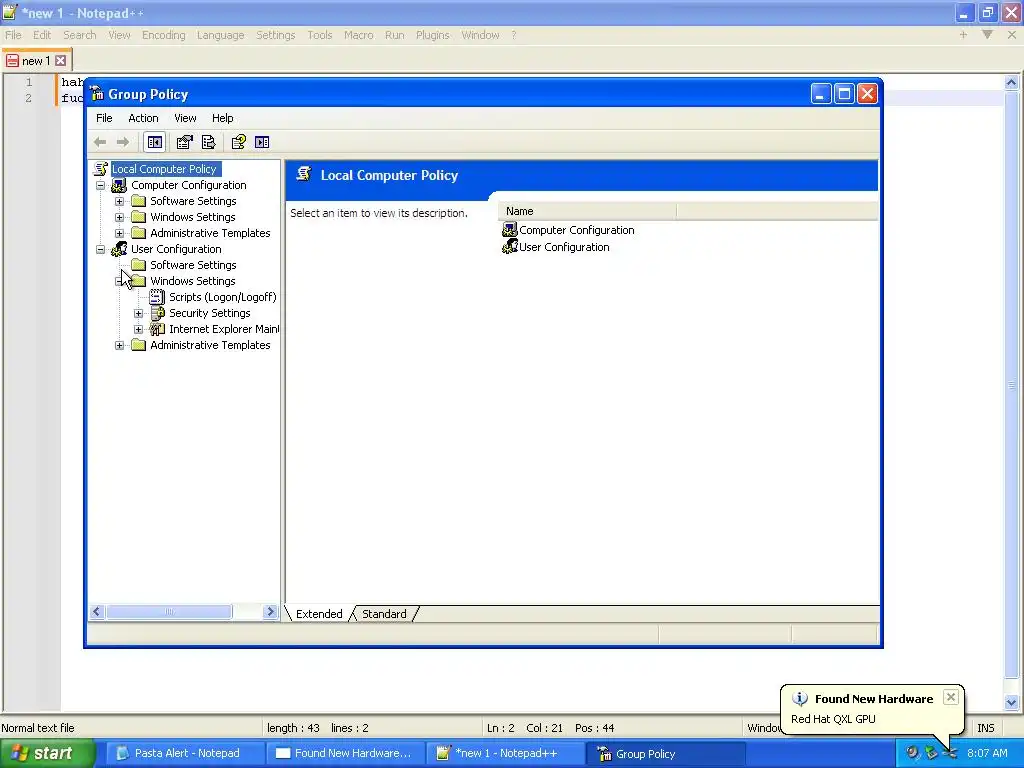This screenshot has height=768, width=1024.
Task: Open the Macro menu in Notepad++
Action: [359, 35]
